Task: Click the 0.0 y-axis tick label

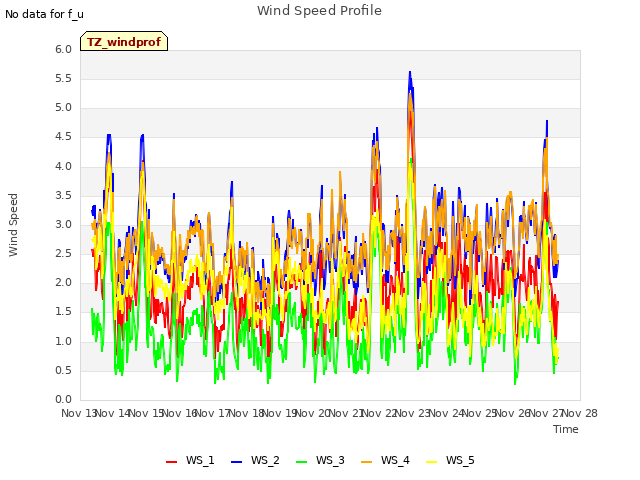Action: point(63,400)
